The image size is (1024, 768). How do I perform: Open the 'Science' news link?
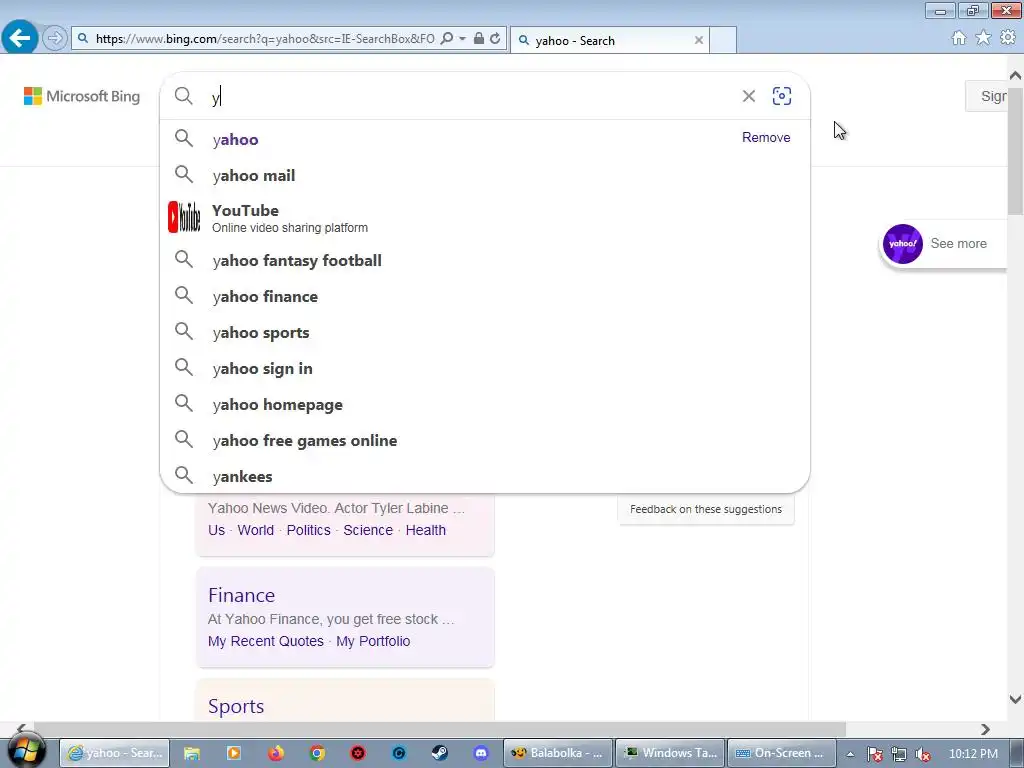(368, 530)
